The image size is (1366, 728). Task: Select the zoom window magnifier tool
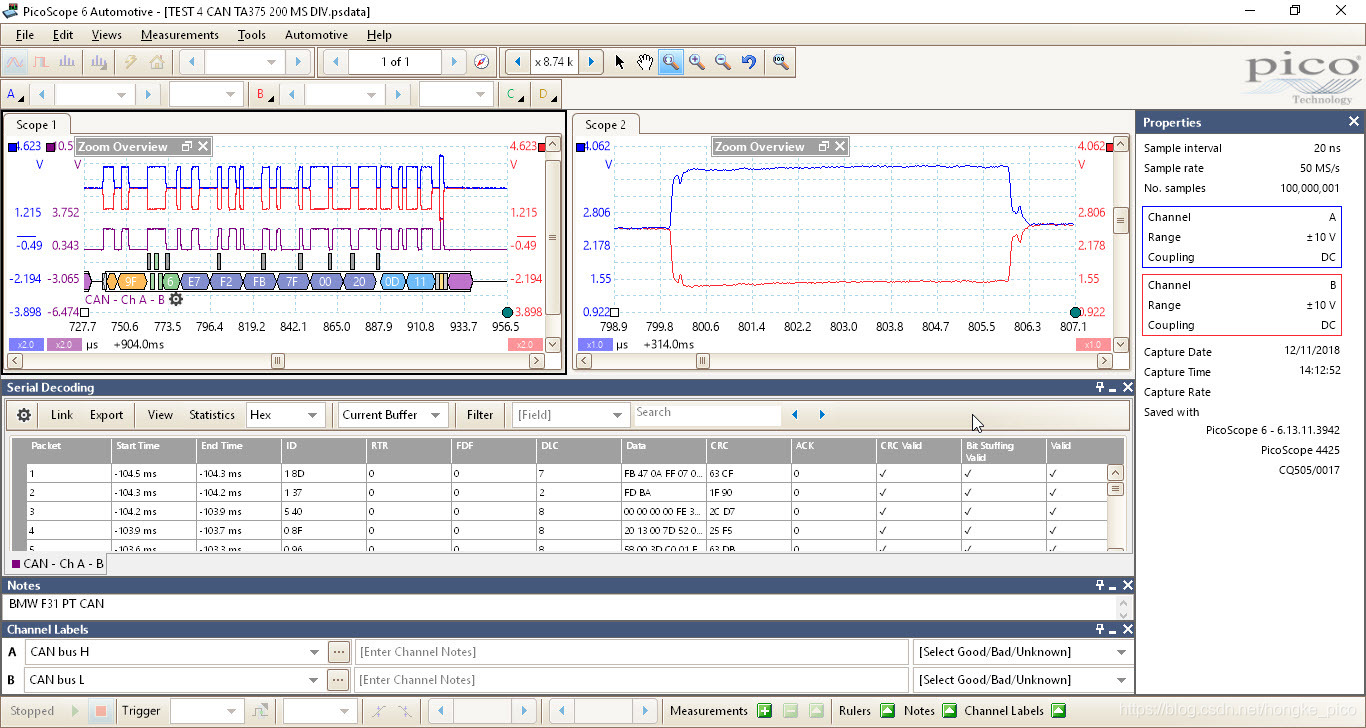click(x=671, y=62)
